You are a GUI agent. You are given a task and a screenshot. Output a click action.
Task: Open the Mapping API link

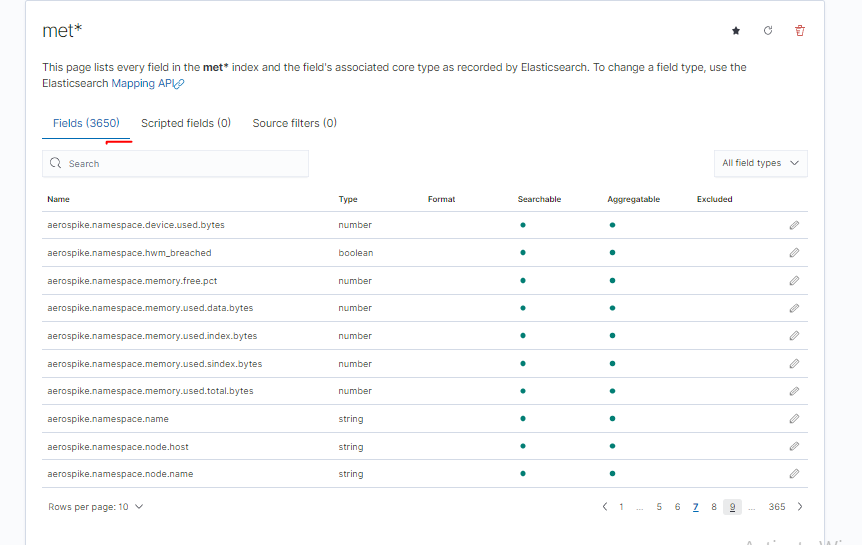pos(147,84)
